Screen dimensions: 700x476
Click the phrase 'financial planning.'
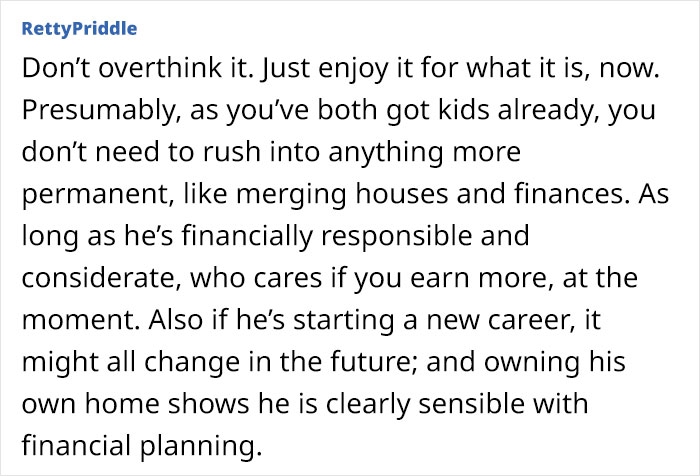pos(142,446)
